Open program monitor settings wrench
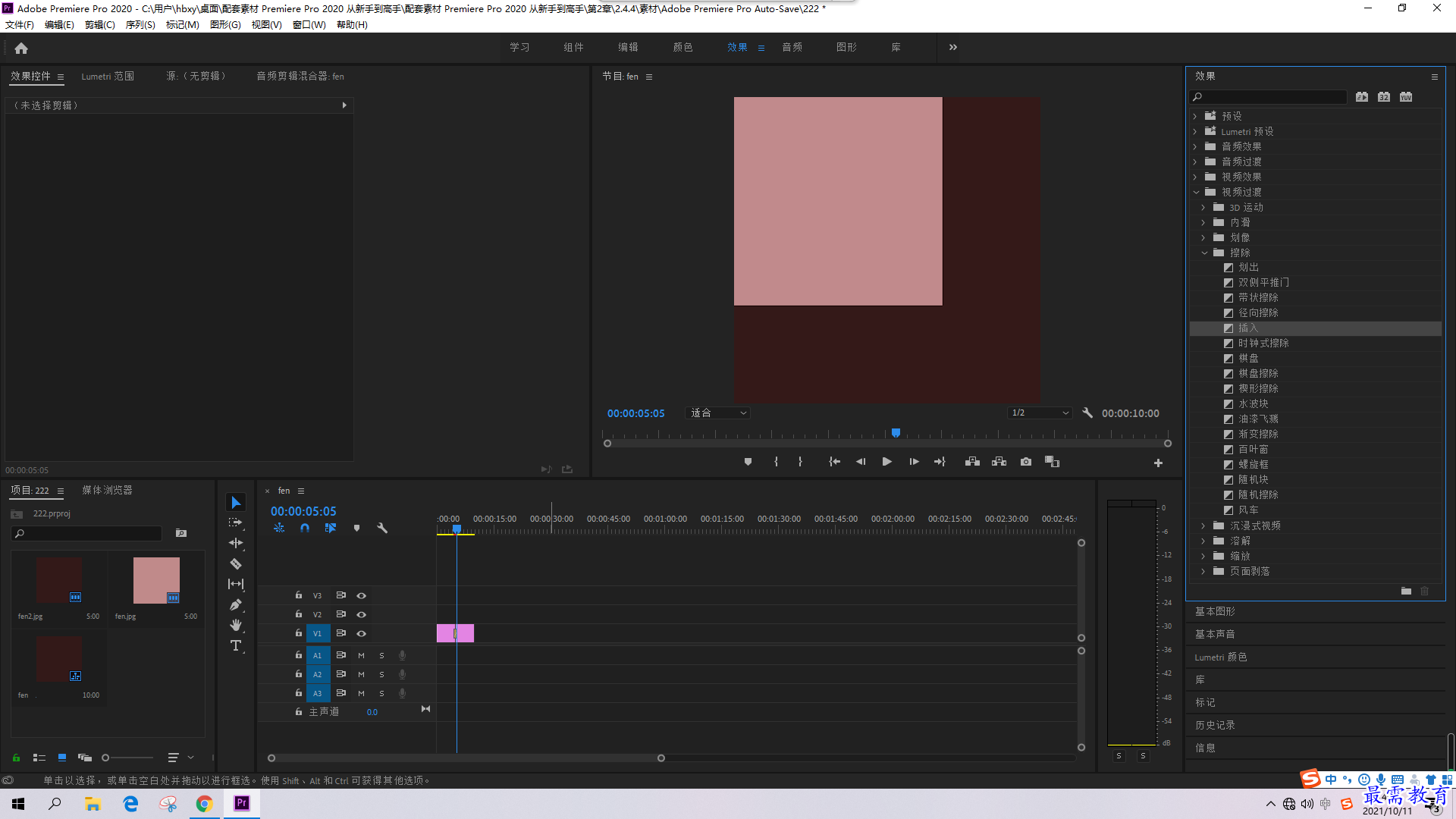The width and height of the screenshot is (1456, 819). [1087, 413]
